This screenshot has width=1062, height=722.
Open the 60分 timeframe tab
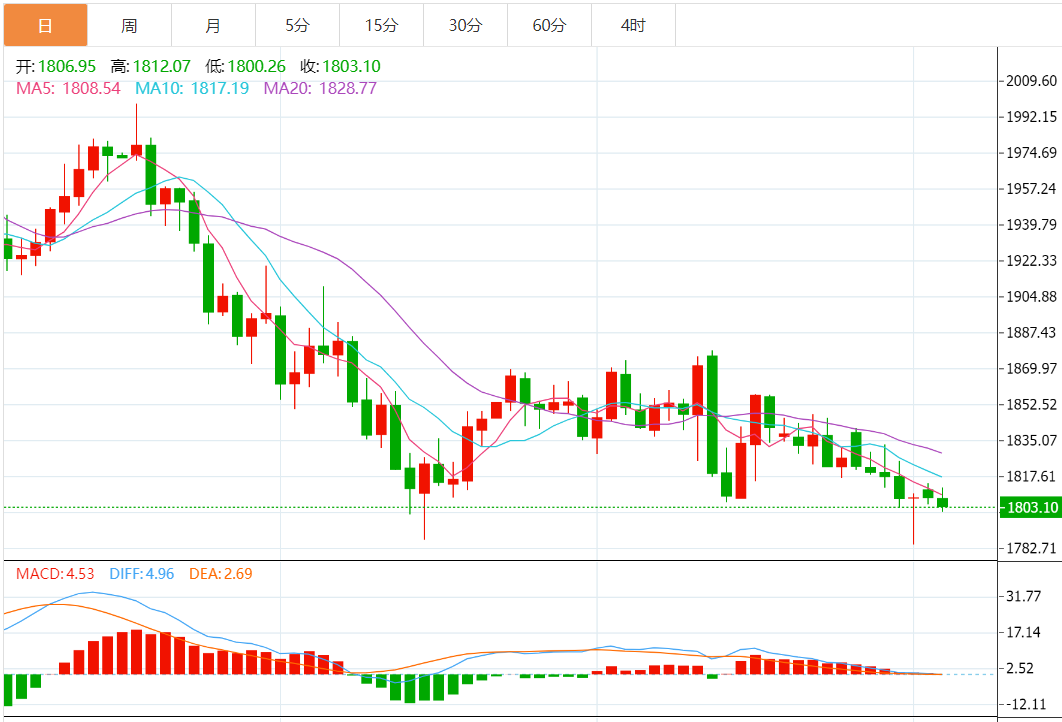[549, 26]
